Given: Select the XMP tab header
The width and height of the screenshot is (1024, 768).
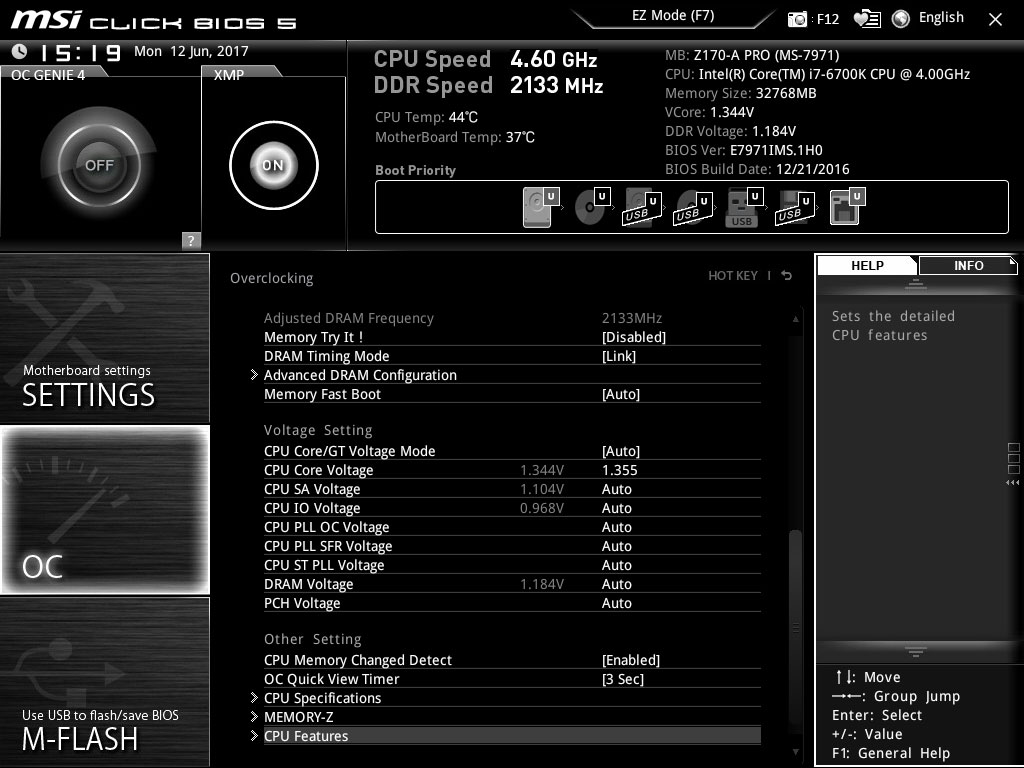Looking at the screenshot, I should [229, 74].
